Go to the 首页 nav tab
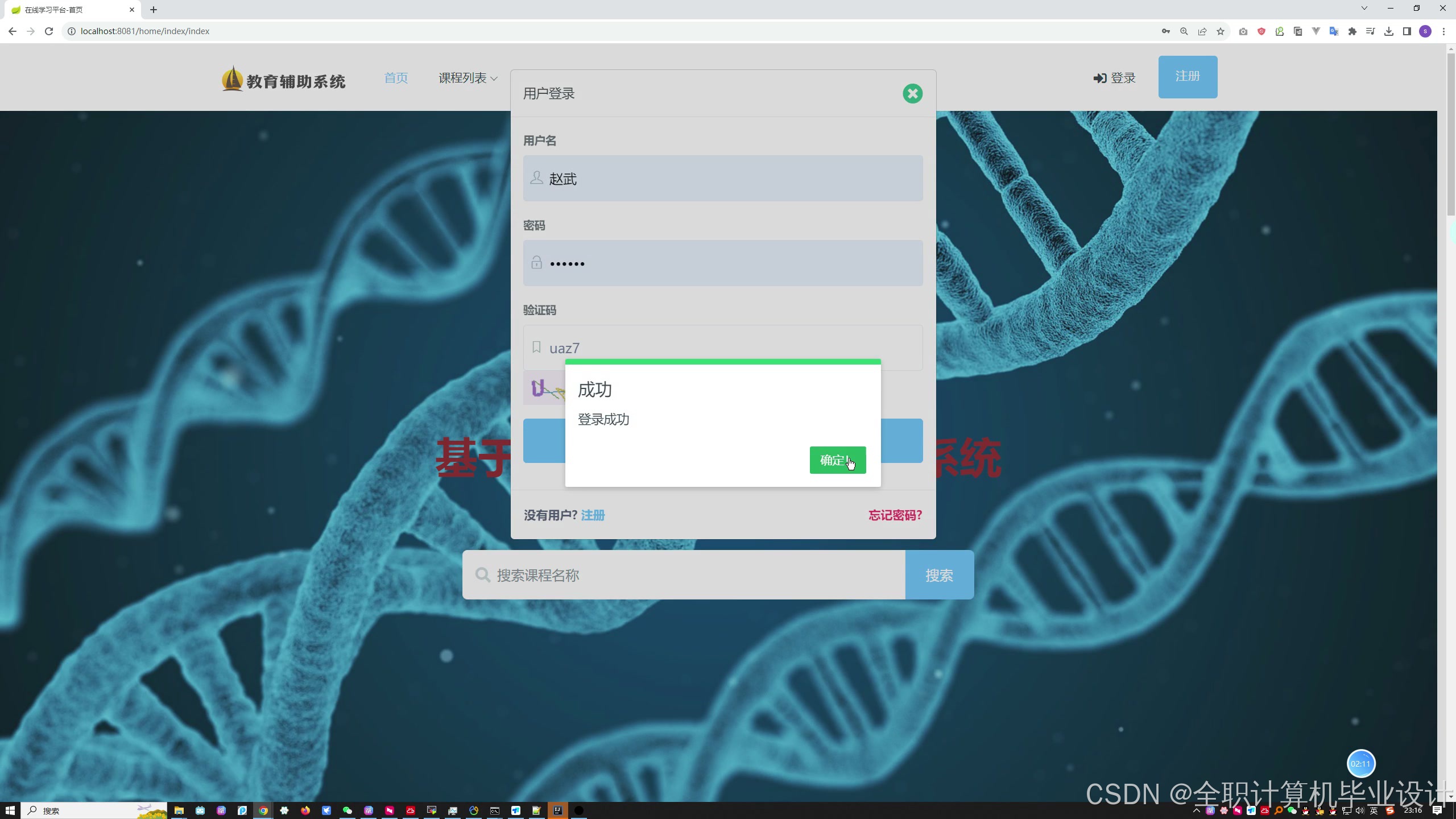The height and width of the screenshot is (819, 1456). click(396, 78)
